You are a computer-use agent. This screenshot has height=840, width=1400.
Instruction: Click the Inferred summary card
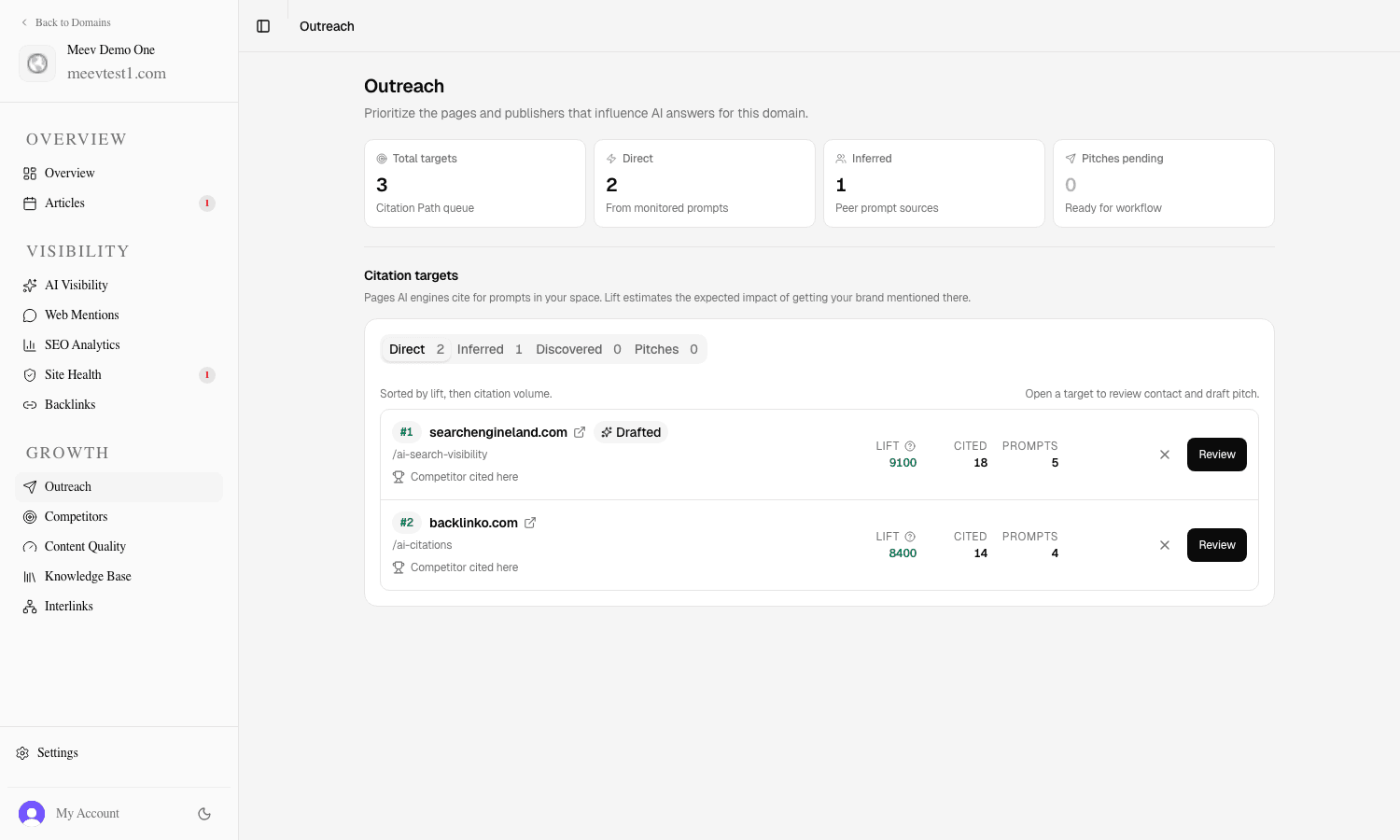(x=934, y=183)
